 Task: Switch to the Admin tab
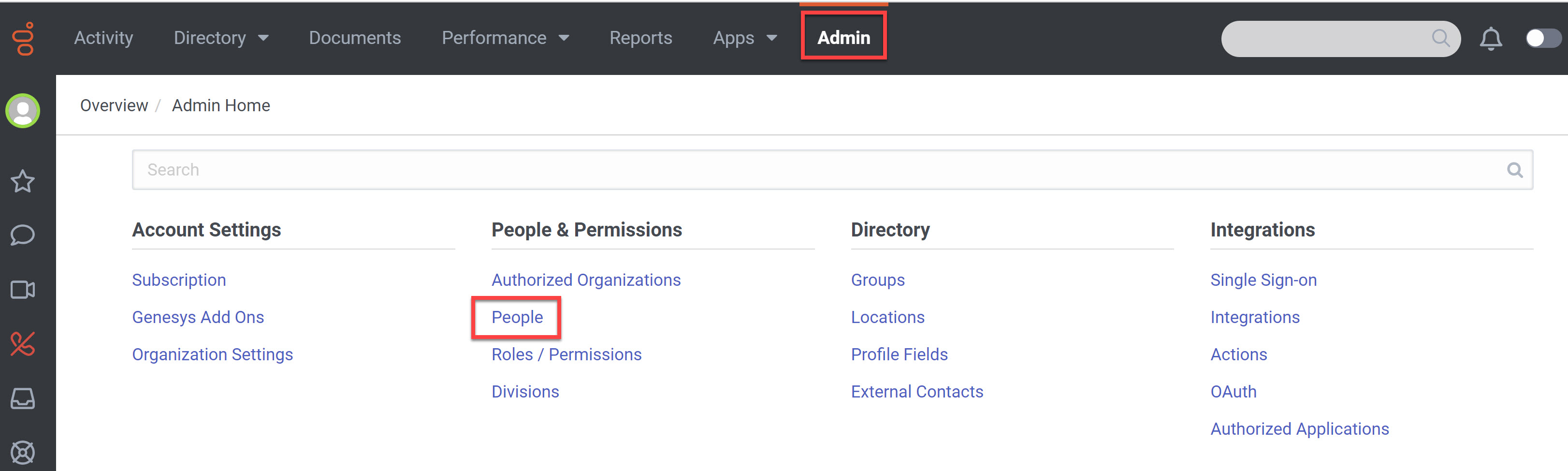(843, 38)
